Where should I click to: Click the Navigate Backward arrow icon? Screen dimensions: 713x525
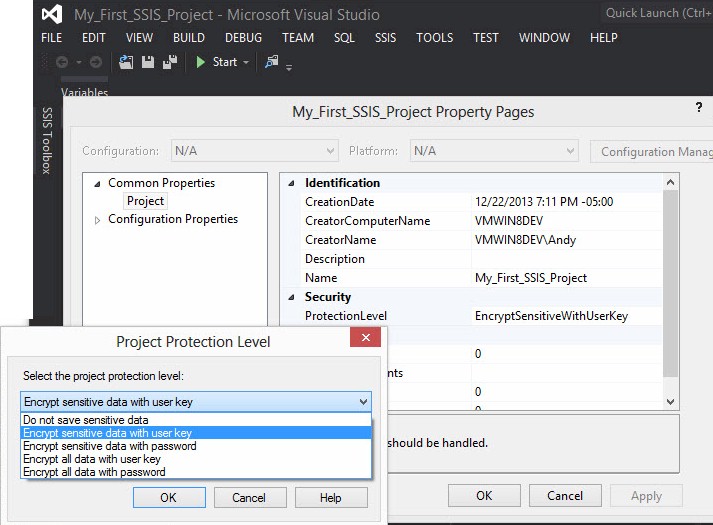pos(62,62)
